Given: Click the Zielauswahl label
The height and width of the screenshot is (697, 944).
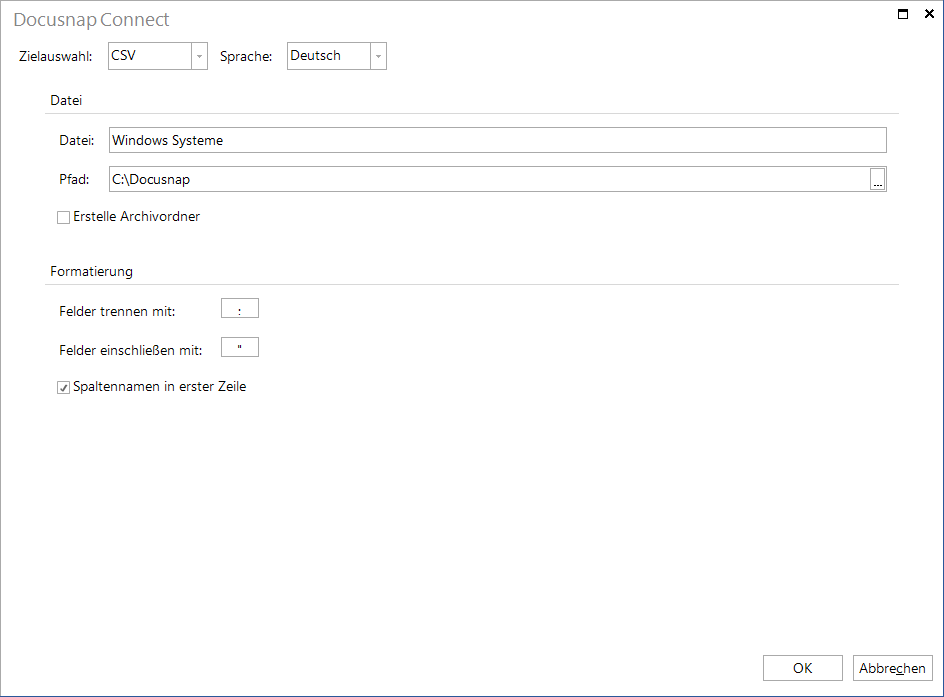Looking at the screenshot, I should [x=56, y=57].
